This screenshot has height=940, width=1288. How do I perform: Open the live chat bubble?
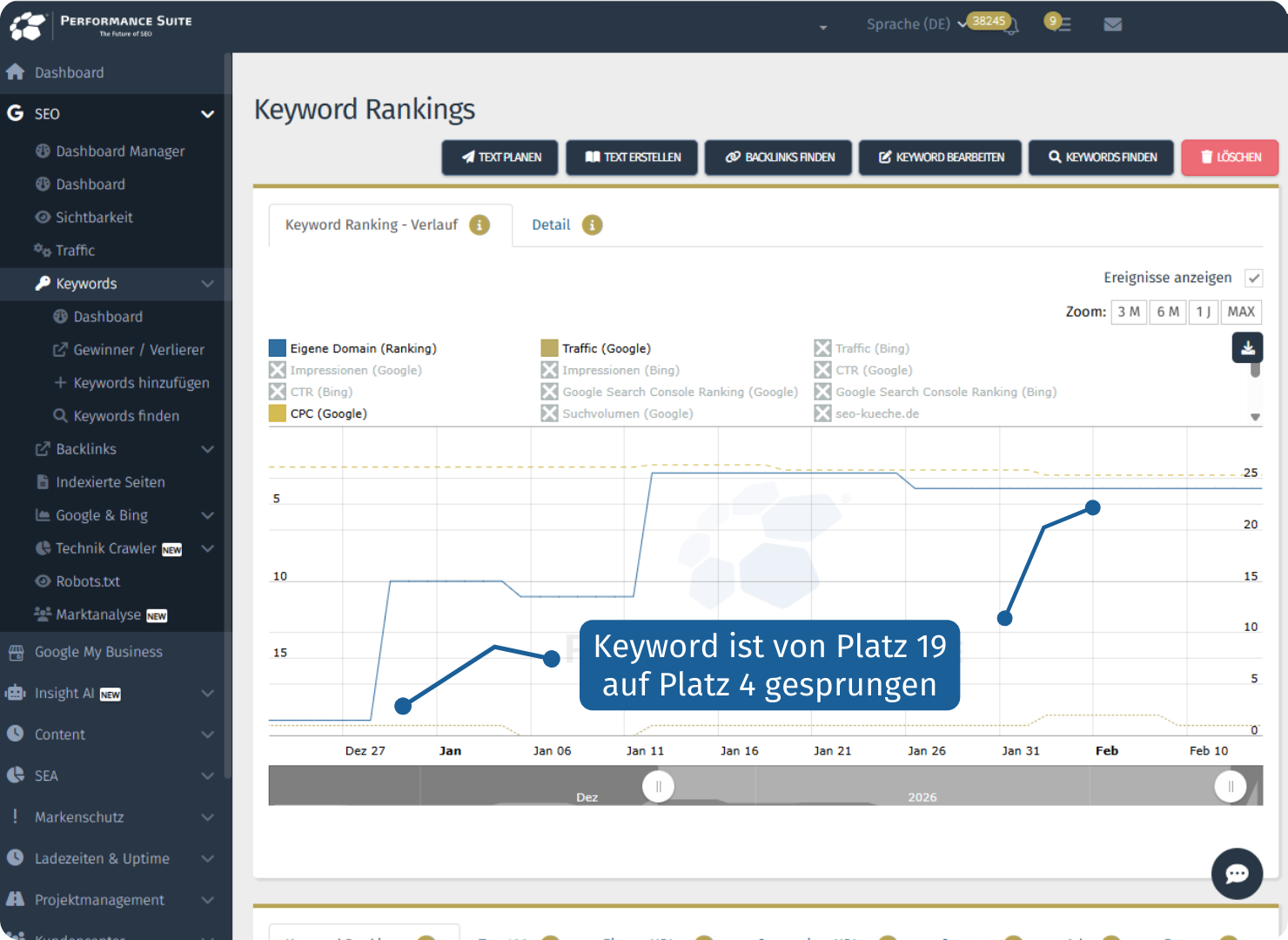(1237, 873)
